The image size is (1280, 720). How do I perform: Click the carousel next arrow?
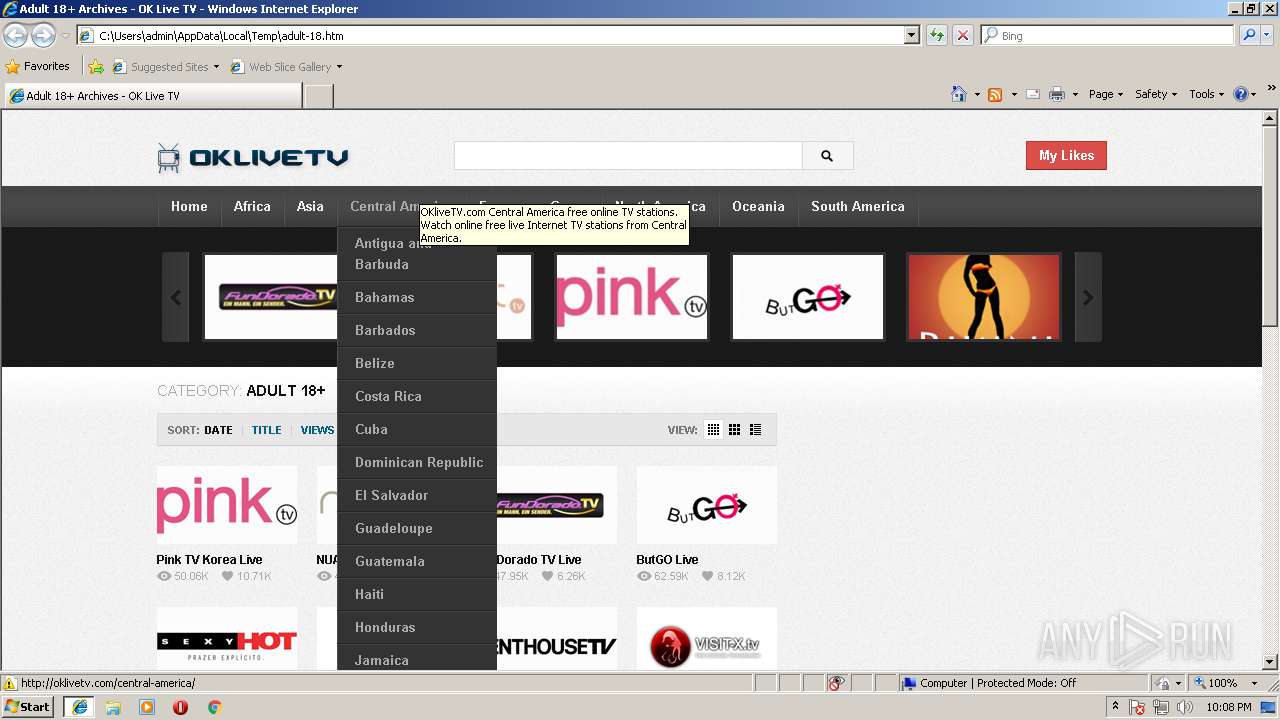pos(1088,297)
